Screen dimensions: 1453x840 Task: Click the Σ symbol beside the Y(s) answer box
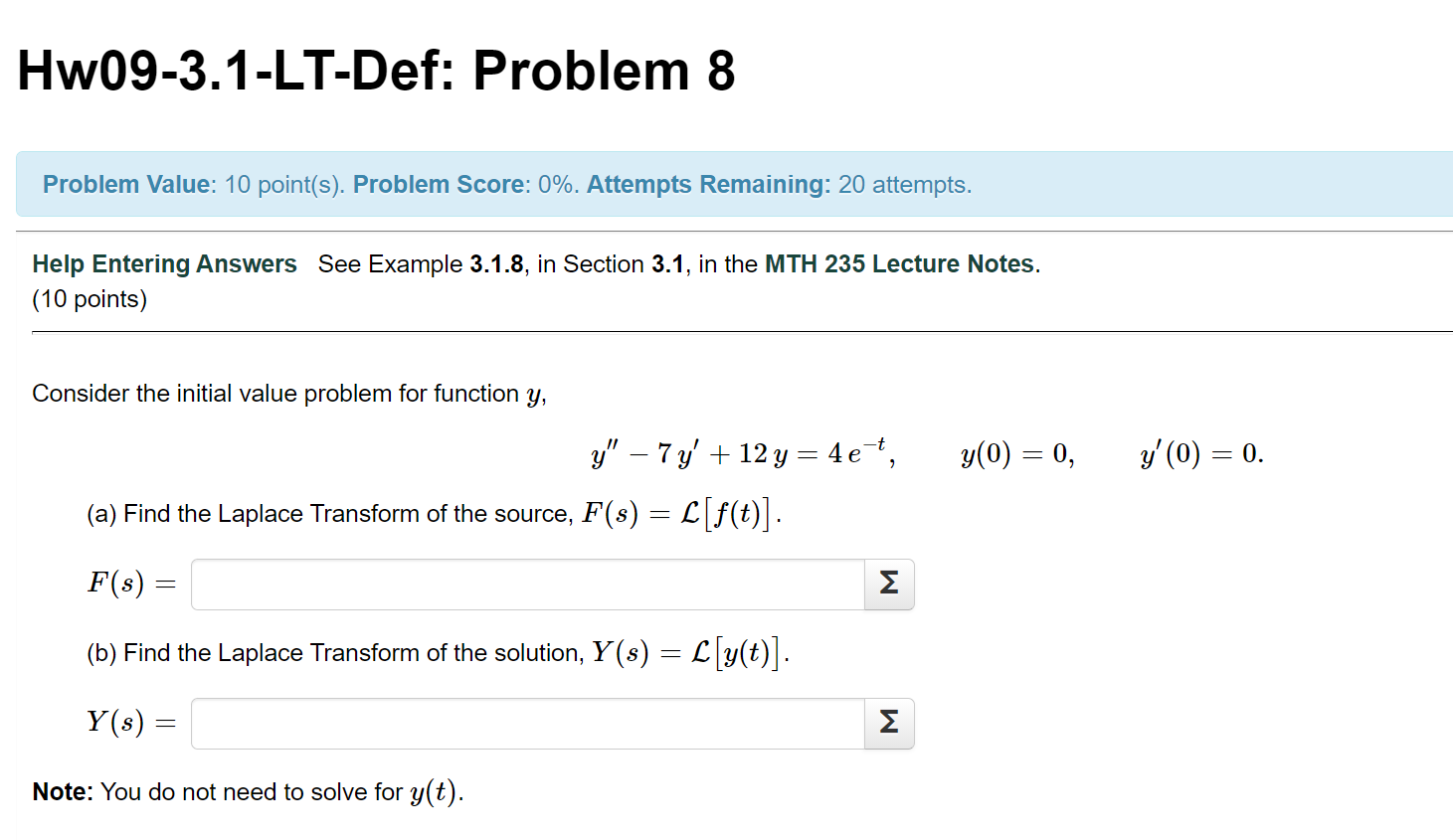[x=888, y=724]
